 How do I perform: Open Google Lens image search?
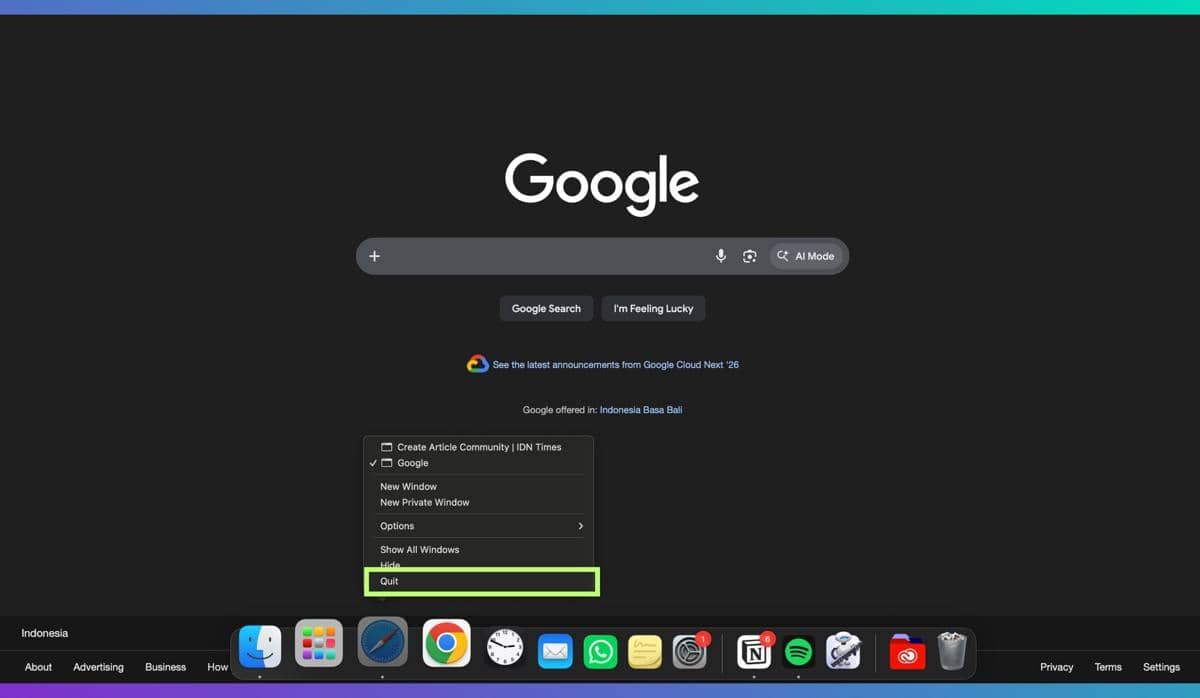coord(749,256)
